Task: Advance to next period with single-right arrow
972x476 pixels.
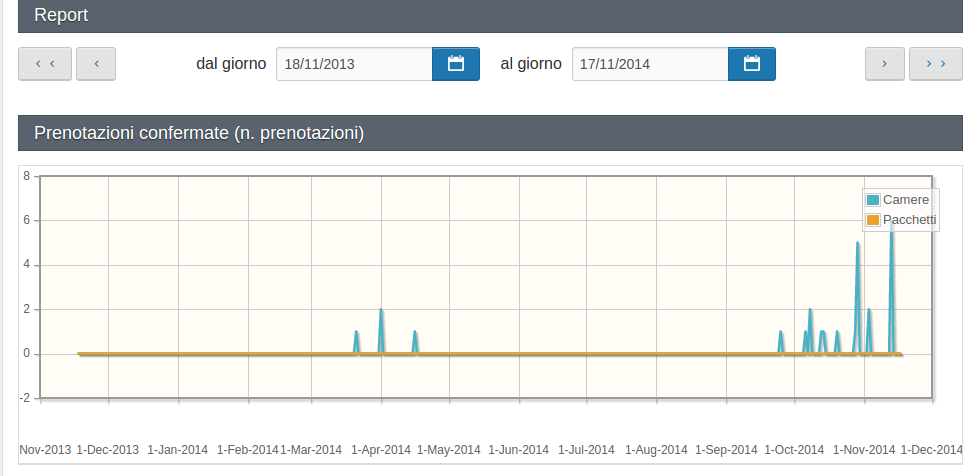Action: [885, 64]
